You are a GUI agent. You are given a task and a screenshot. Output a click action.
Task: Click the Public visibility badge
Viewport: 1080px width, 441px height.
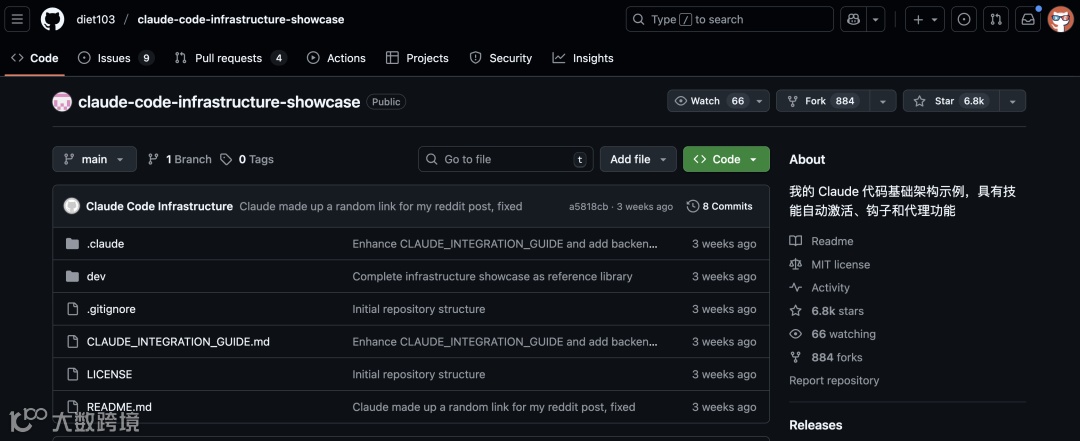click(x=386, y=102)
